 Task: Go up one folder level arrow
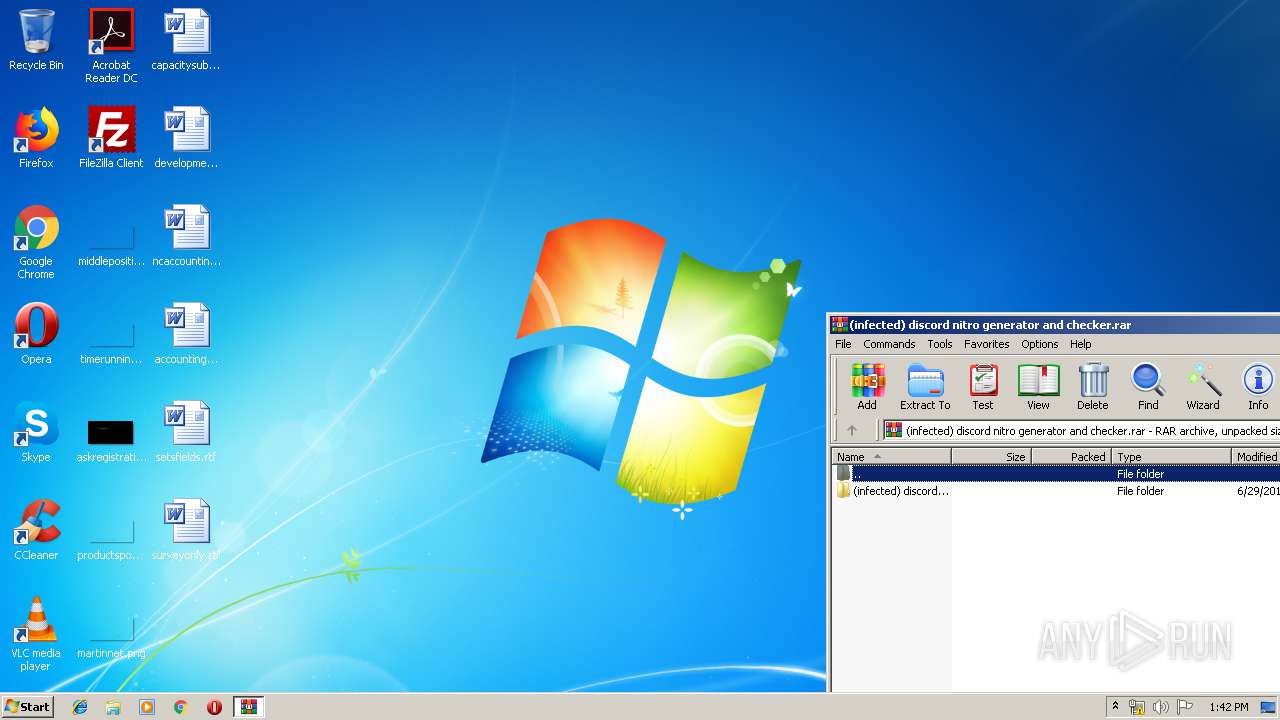click(852, 431)
